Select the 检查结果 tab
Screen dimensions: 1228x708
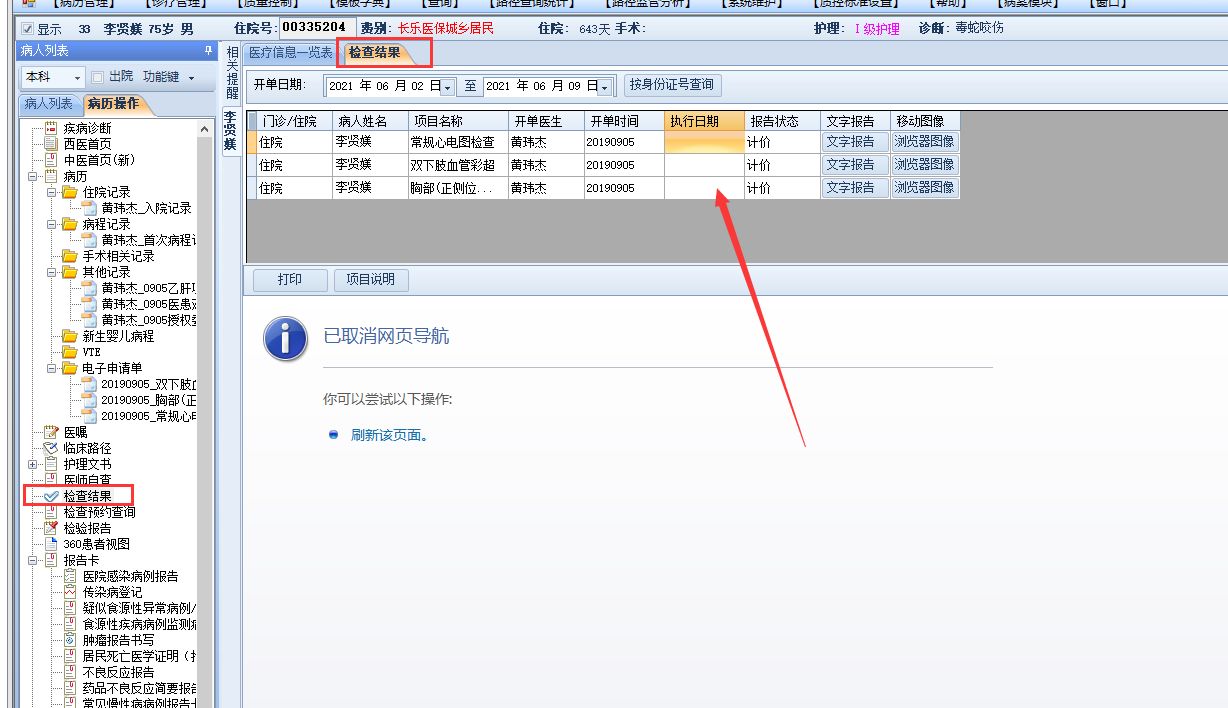(x=376, y=53)
